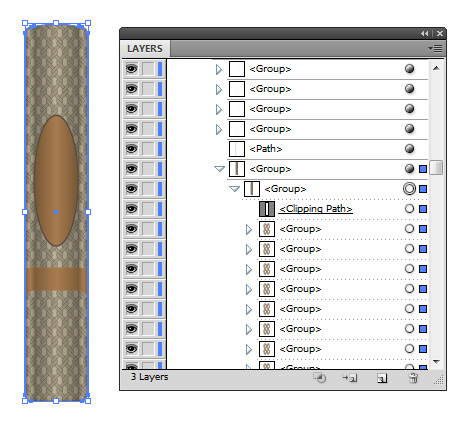Click the Create New Layer icon
470x422 pixels.
[x=382, y=378]
